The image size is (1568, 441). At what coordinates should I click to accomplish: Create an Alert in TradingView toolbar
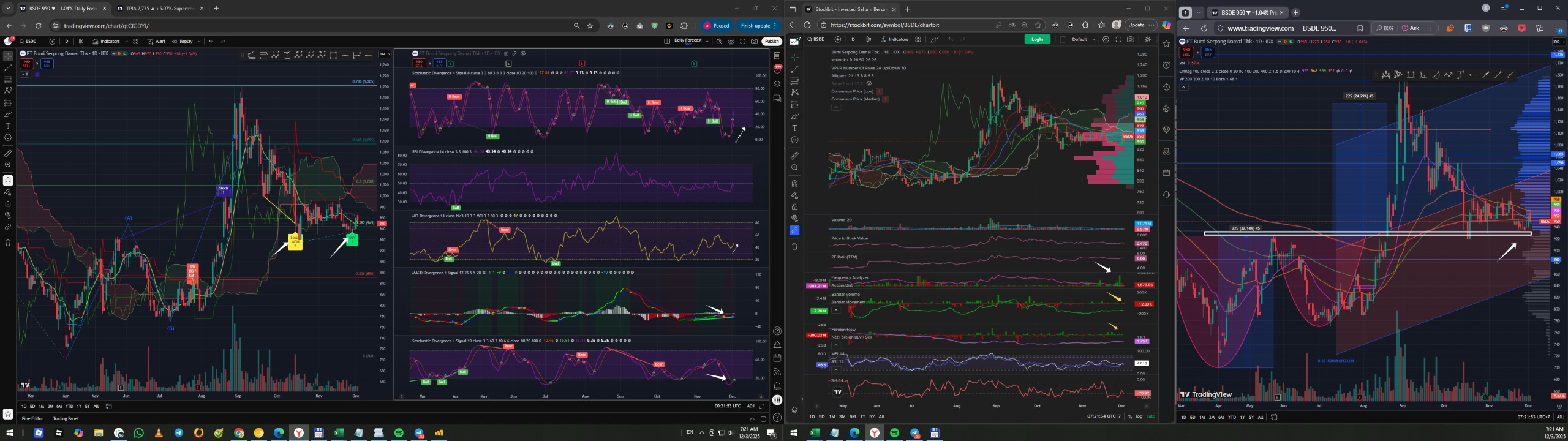[x=157, y=42]
